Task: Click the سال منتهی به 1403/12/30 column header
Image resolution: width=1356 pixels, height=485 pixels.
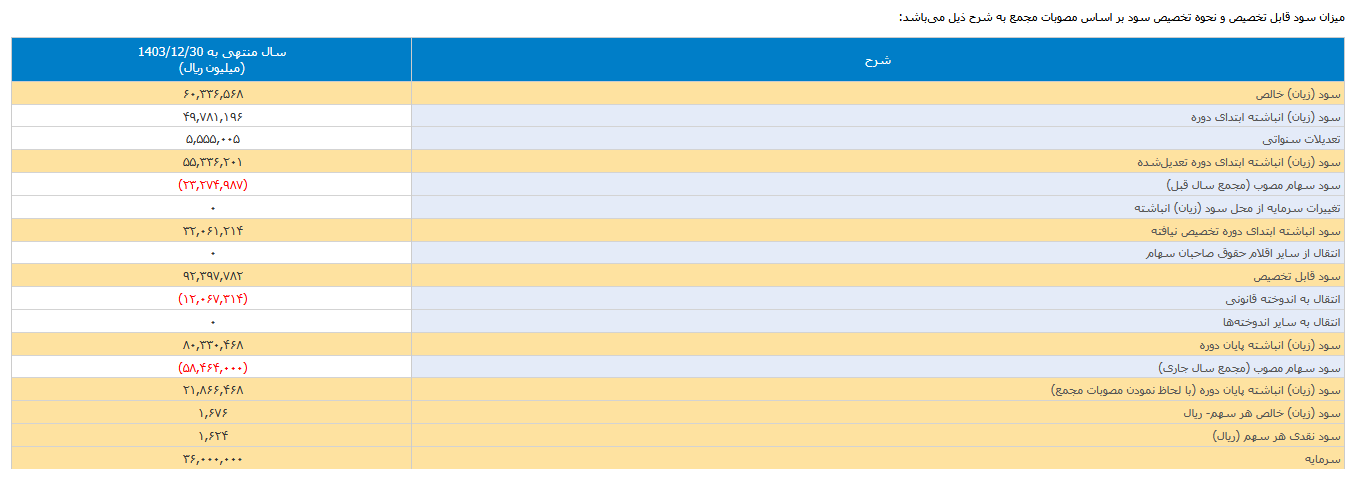Action: click(x=212, y=60)
